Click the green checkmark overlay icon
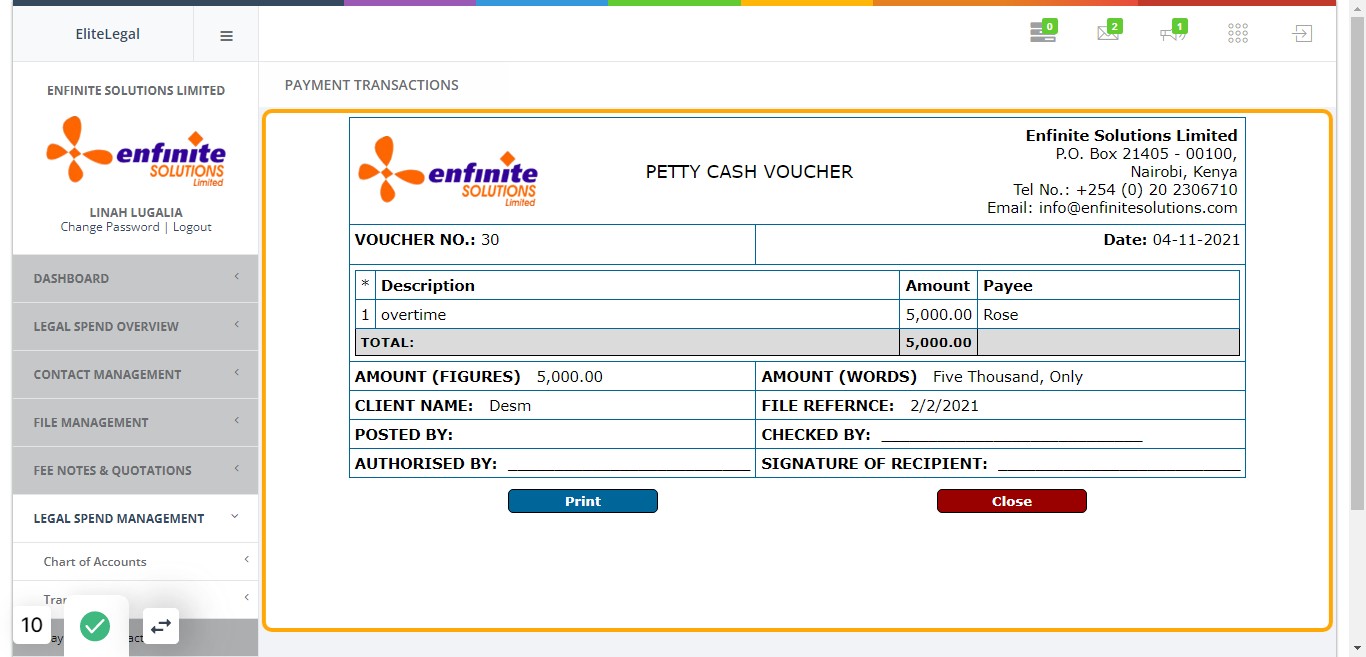Image resolution: width=1366 pixels, height=657 pixels. pos(95,626)
